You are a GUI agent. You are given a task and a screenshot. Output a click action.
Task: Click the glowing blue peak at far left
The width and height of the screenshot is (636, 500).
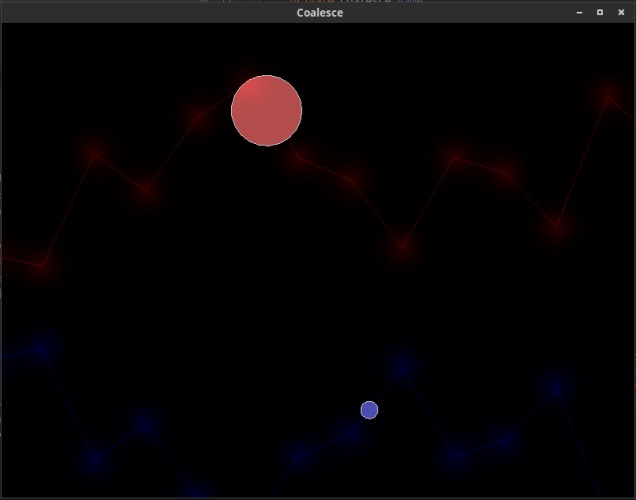43,349
